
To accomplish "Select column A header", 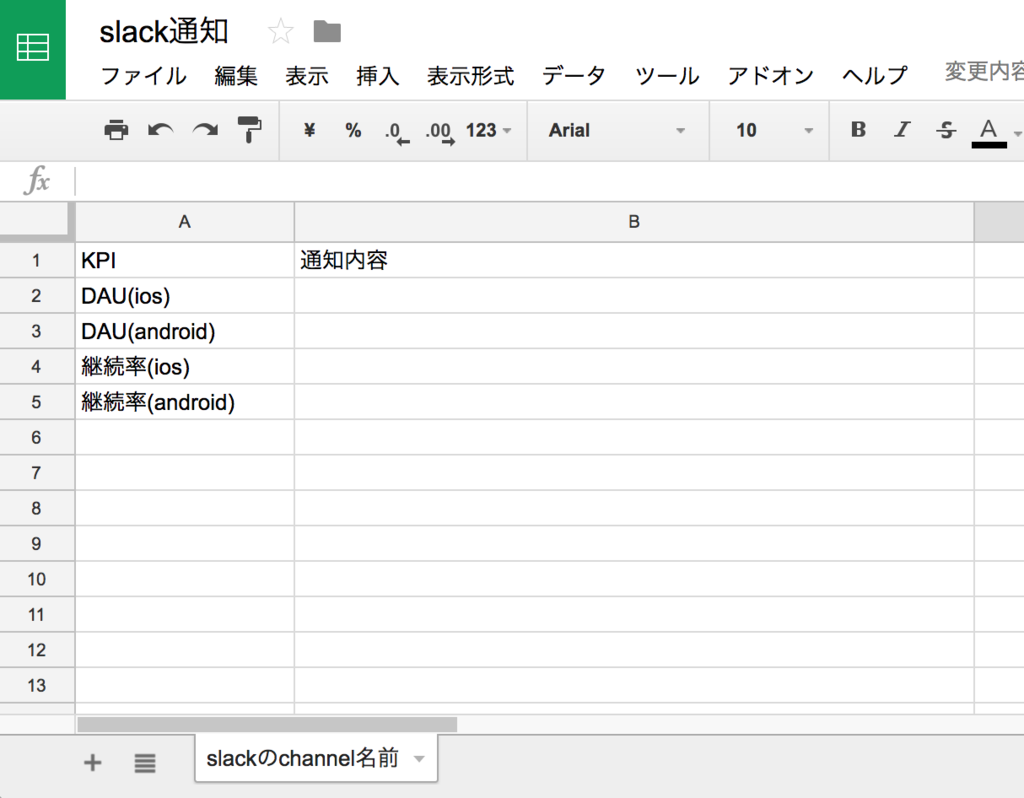I will coord(185,222).
